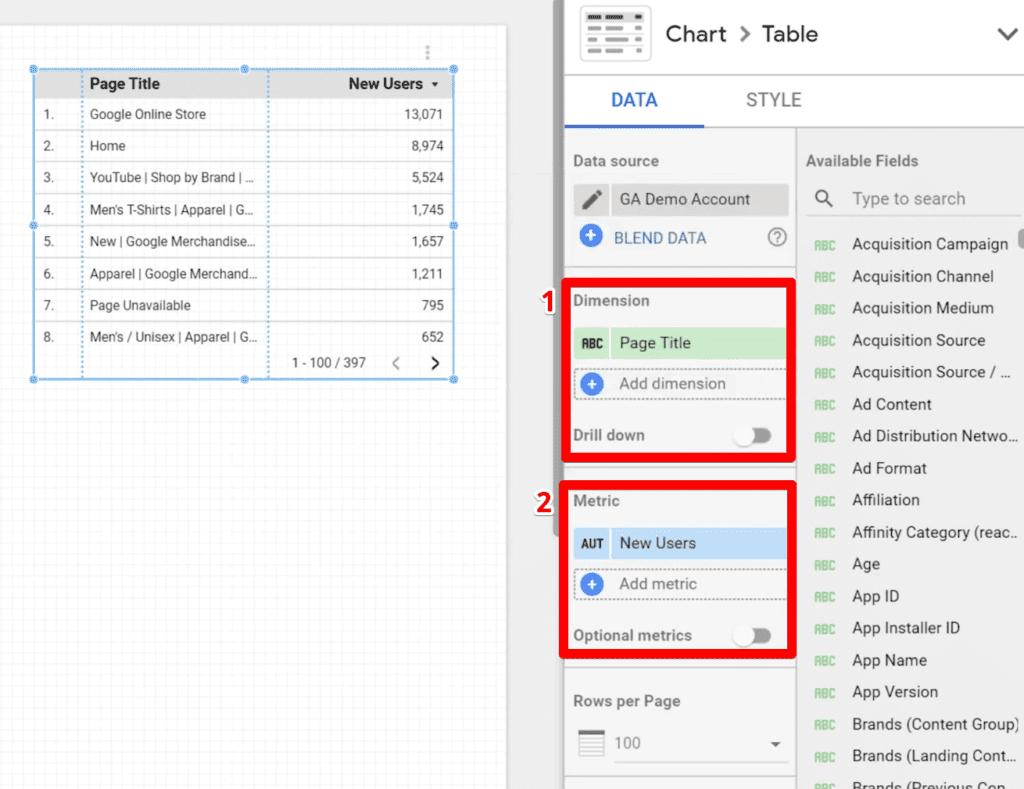Click the ABC icon on the Page Title chip

pos(591,342)
